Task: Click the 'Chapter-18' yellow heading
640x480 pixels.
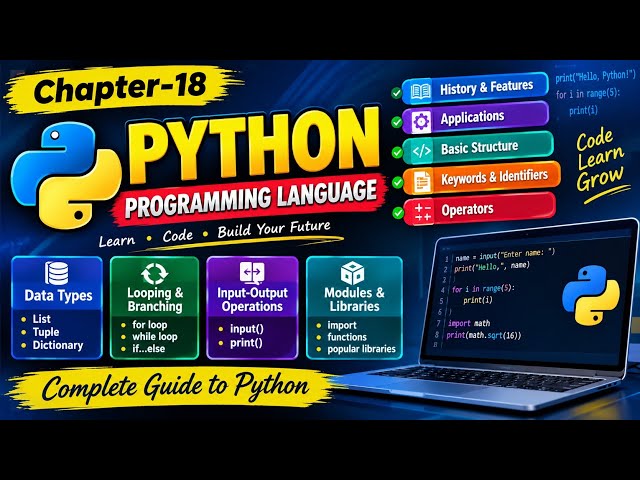Action: coord(120,89)
